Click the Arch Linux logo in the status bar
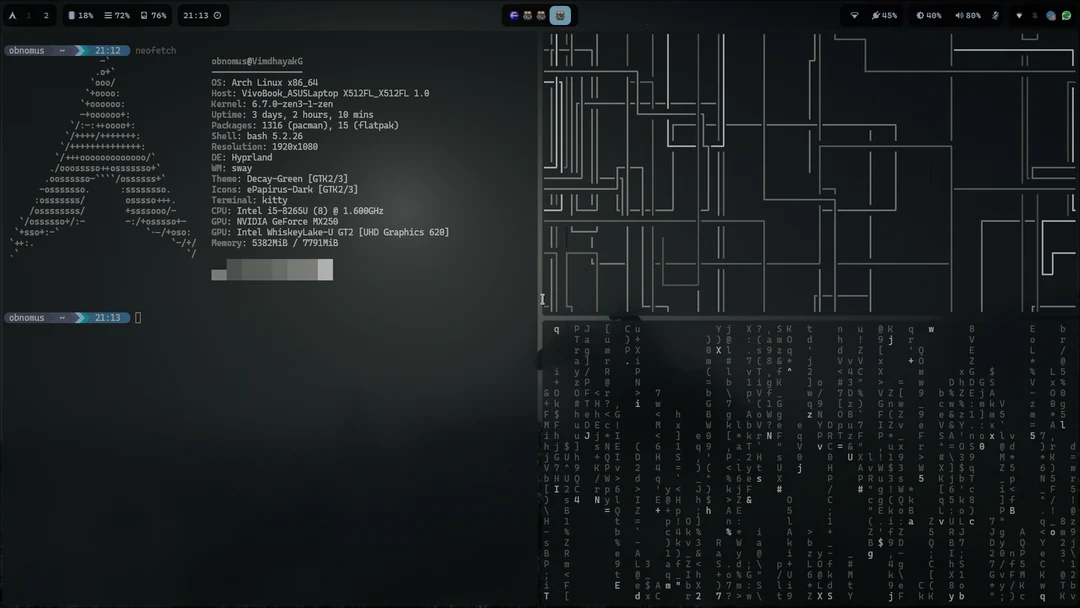Screen dimensions: 1080x608 pos(12,15)
